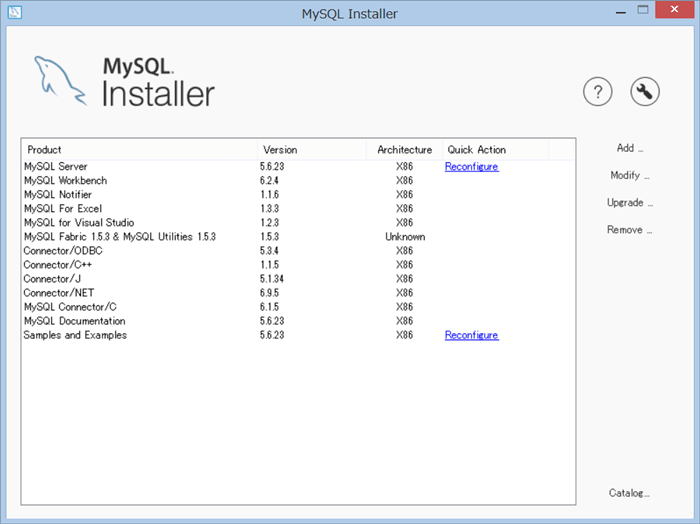Open the wrench settings icon
This screenshot has height=524, width=700.
tap(645, 93)
